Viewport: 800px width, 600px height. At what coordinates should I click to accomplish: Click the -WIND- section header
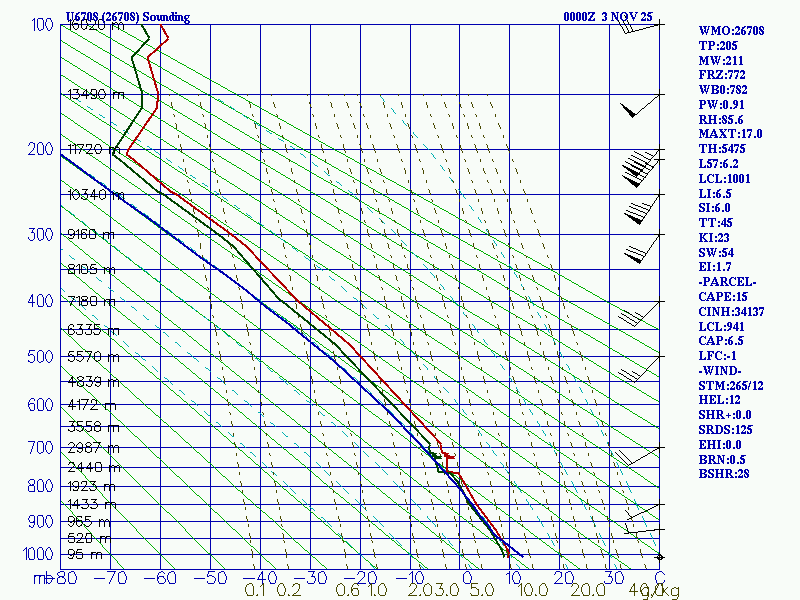pyautogui.click(x=720, y=370)
